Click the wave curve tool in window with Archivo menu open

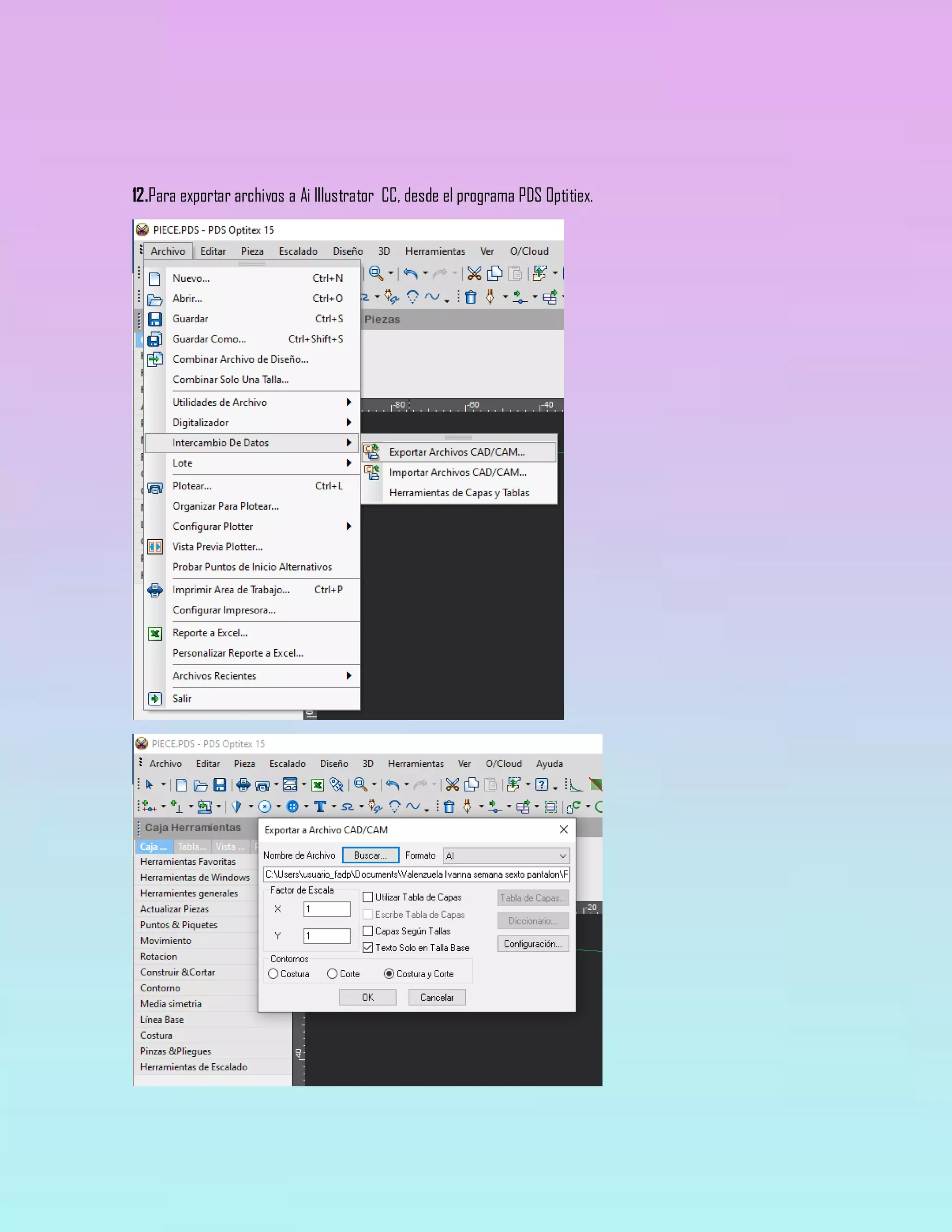[x=432, y=297]
